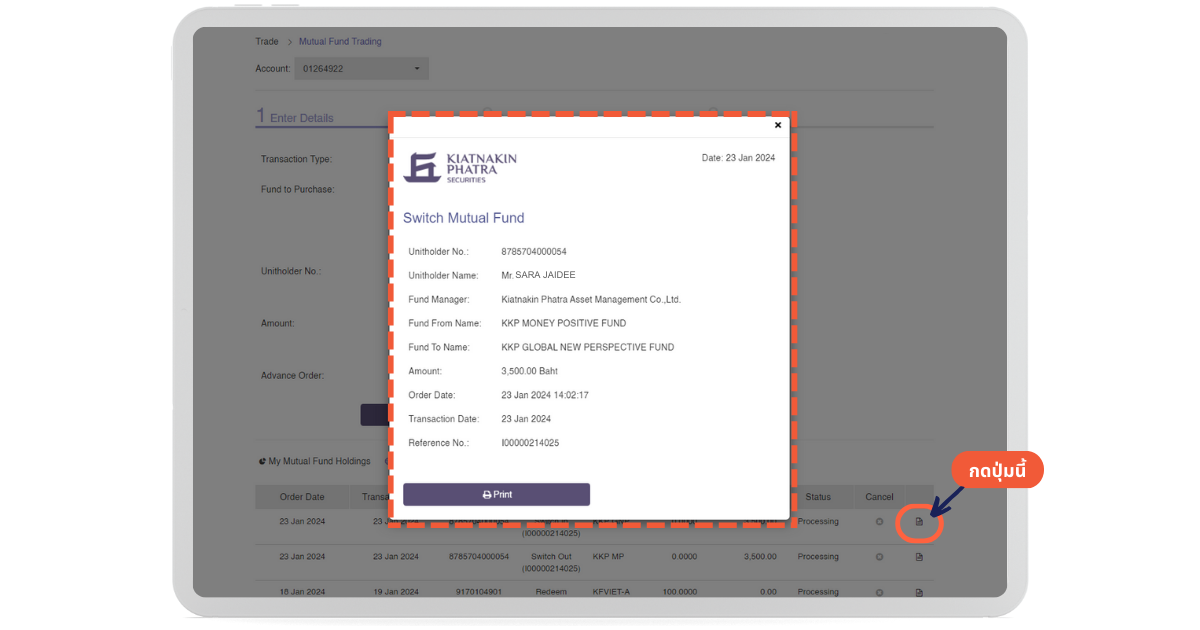Click the Kiatnakin Phatra Securities logo
The width and height of the screenshot is (1200, 630).
(x=460, y=166)
